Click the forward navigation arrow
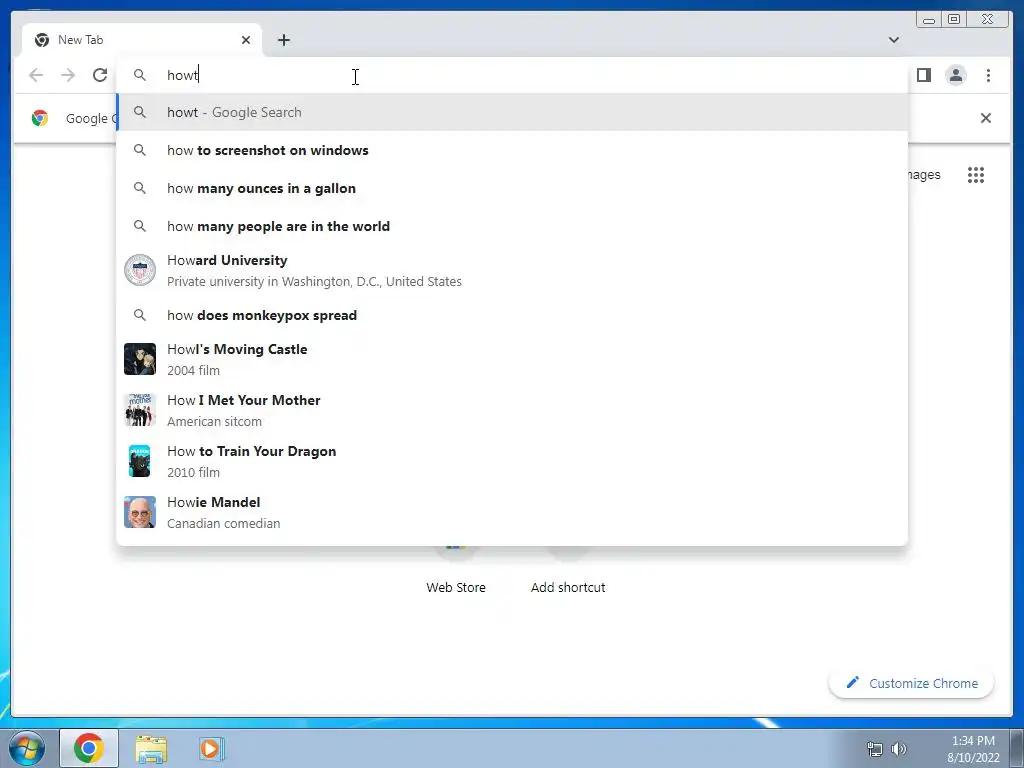This screenshot has width=1024, height=768. (x=68, y=75)
